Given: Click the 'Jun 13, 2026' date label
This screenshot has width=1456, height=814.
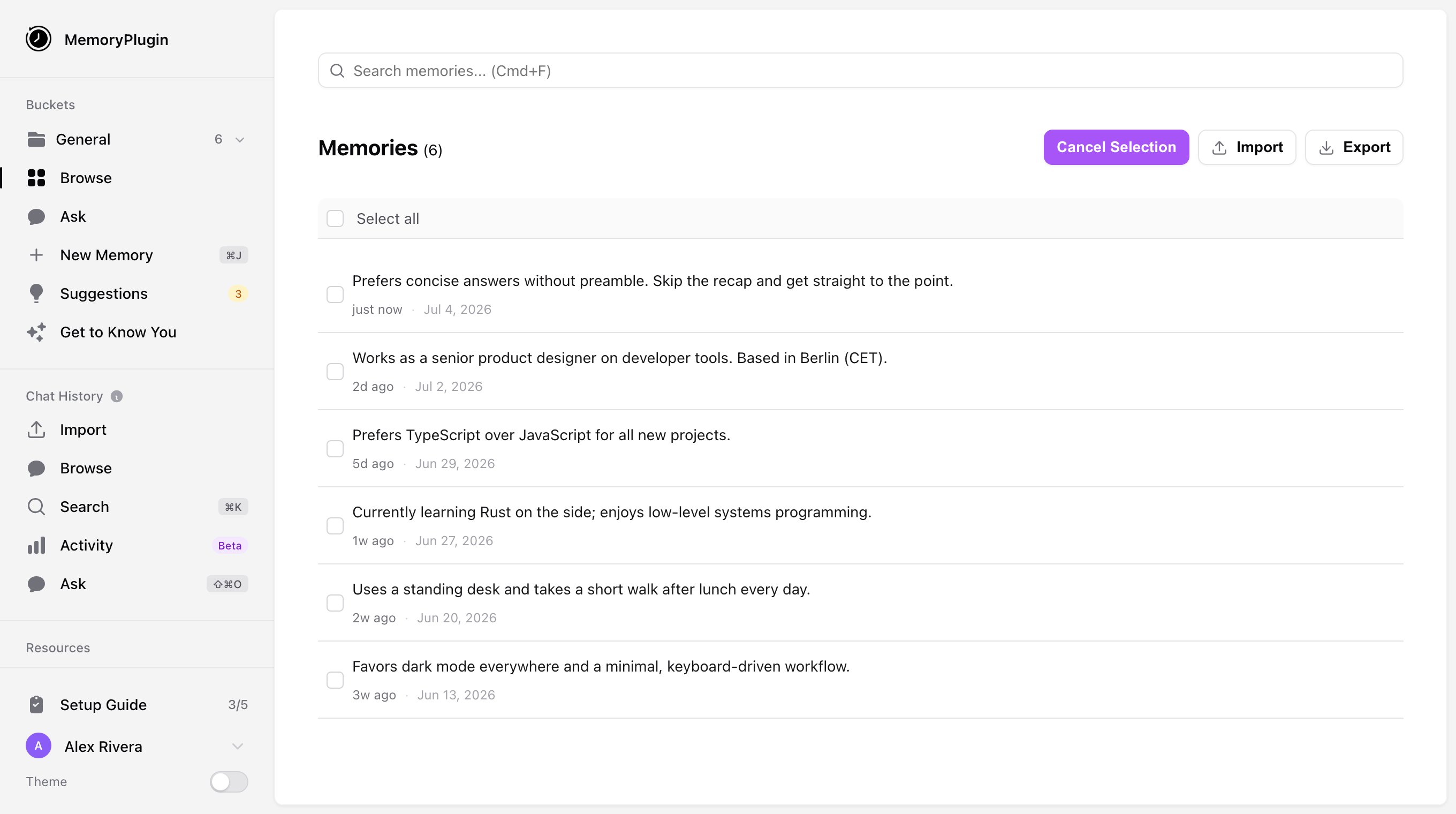Looking at the screenshot, I should tap(456, 695).
